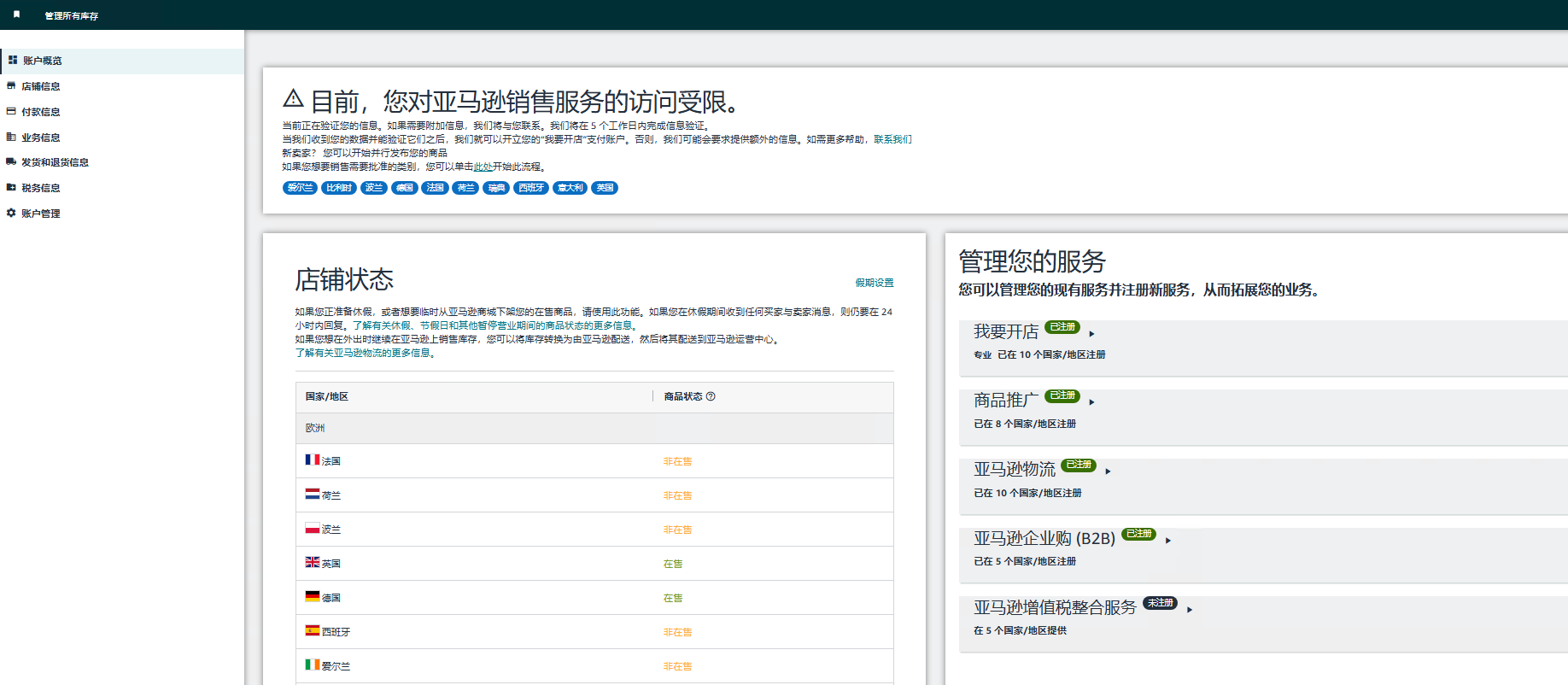The image size is (1568, 685).
Task: Click the 国家/地区 column header
Action: click(x=327, y=396)
